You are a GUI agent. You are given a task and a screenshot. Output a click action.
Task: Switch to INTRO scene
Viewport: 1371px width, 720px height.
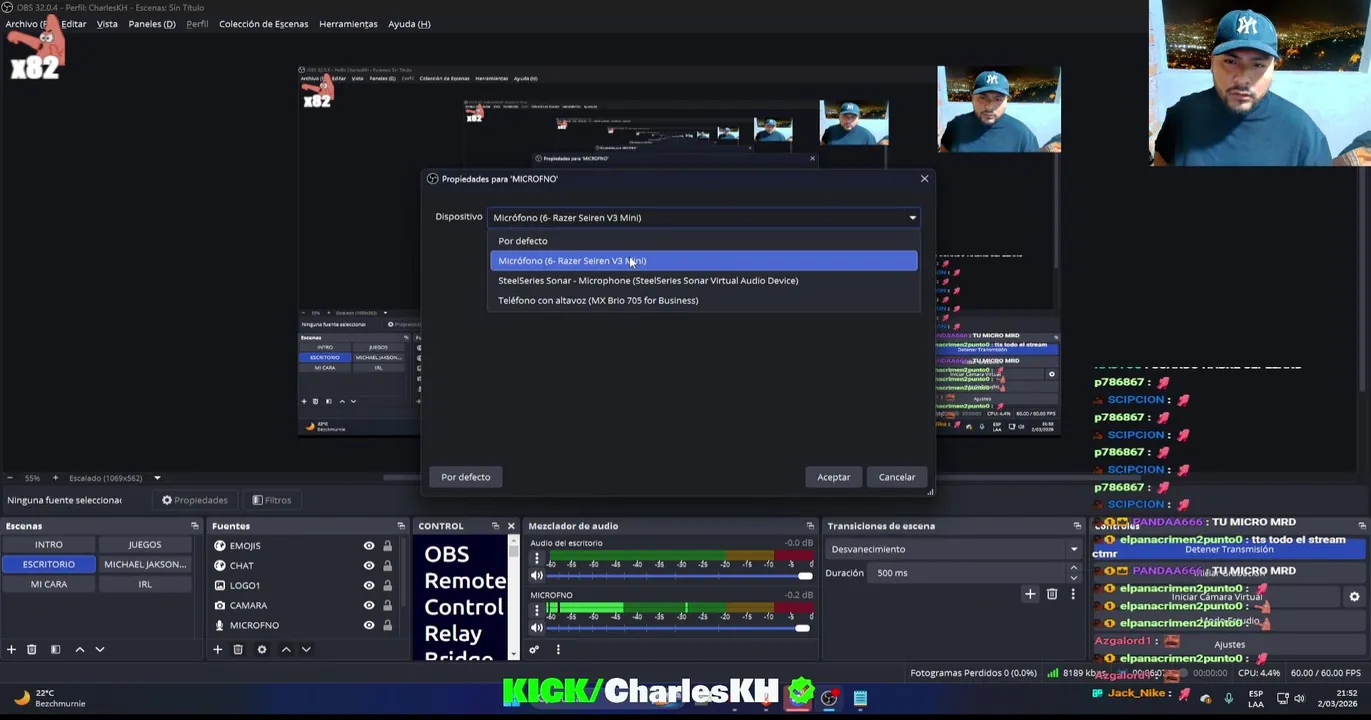click(49, 545)
